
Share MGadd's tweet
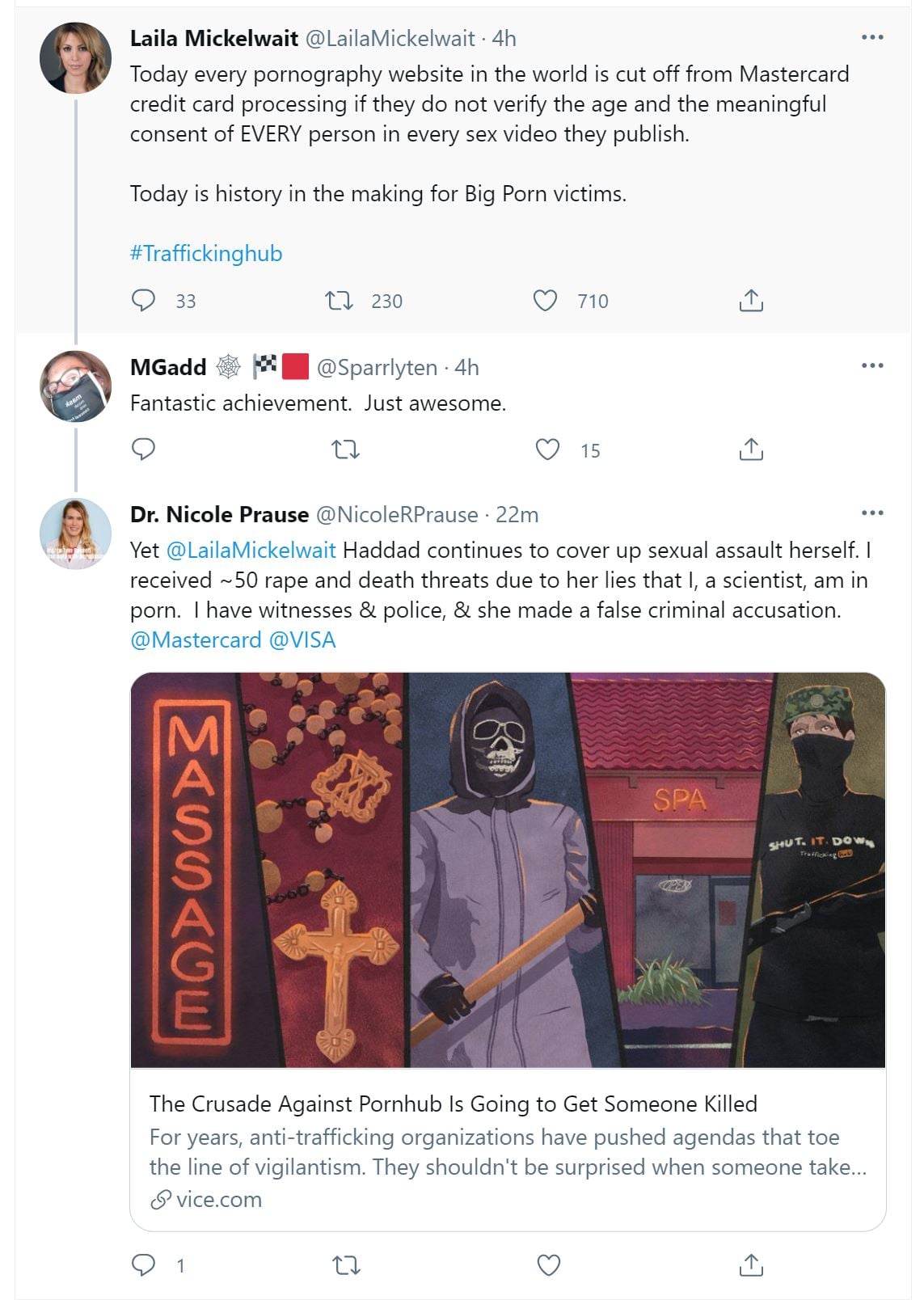click(x=751, y=450)
